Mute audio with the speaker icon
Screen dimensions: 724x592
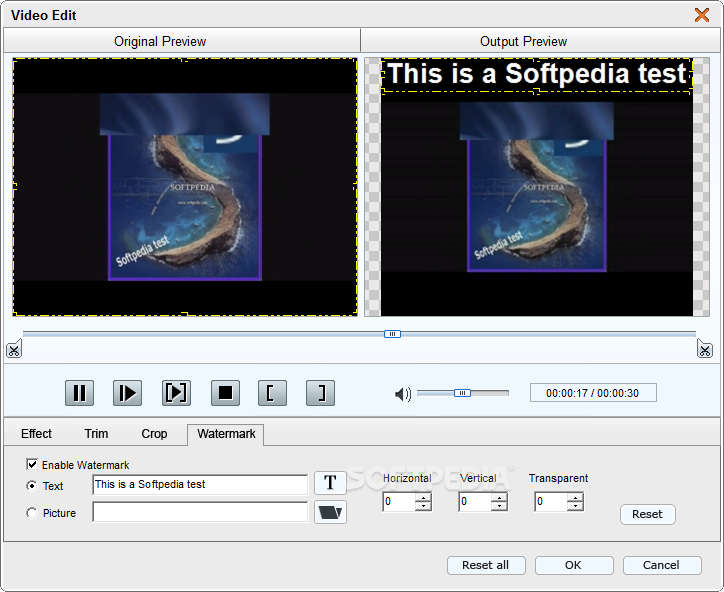pyautogui.click(x=403, y=394)
